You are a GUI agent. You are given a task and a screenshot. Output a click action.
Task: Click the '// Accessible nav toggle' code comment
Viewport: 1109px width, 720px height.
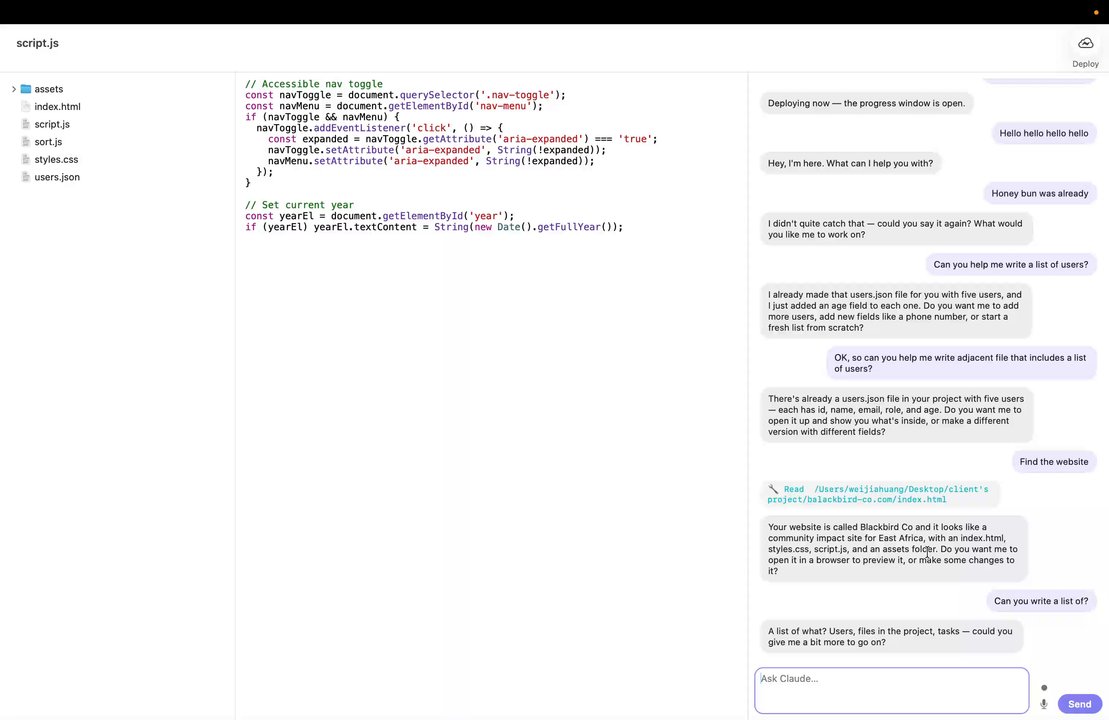[314, 84]
